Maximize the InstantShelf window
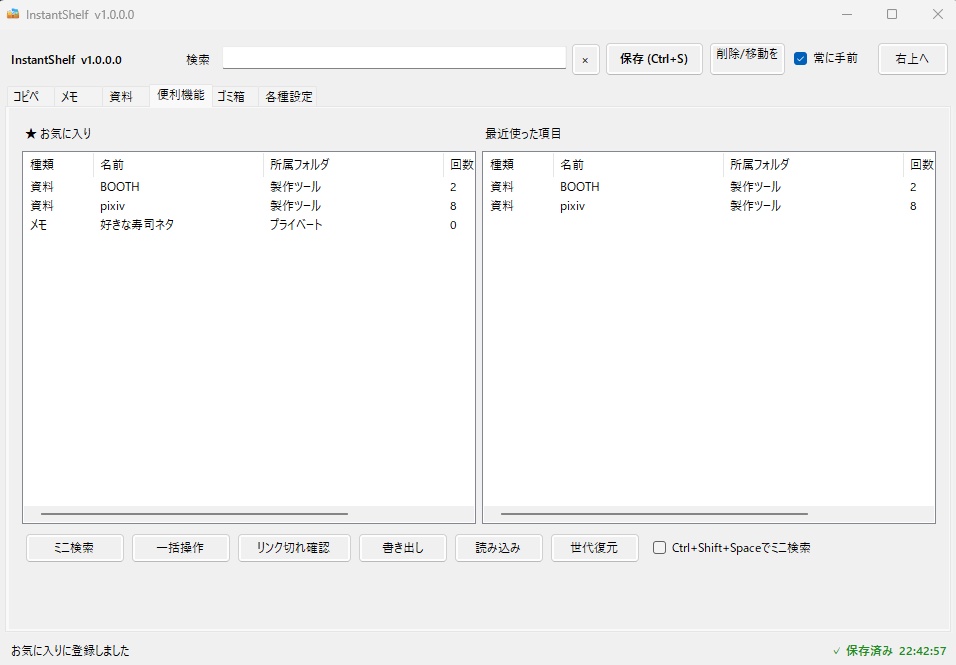 (x=891, y=14)
